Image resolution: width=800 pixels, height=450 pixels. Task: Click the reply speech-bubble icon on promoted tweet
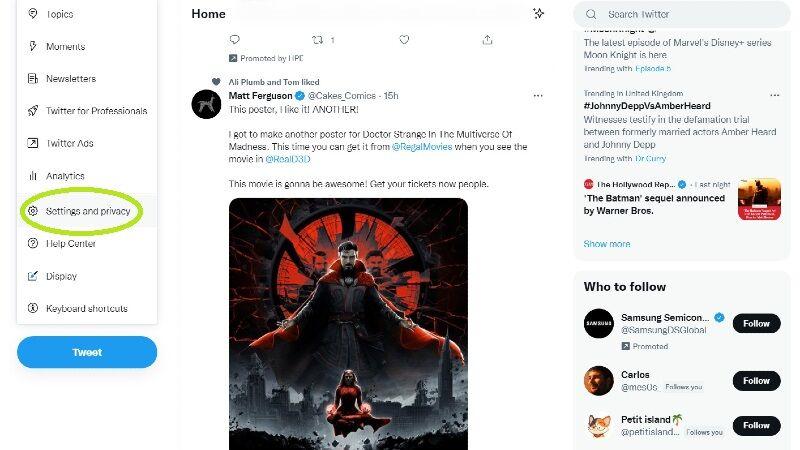(x=235, y=39)
